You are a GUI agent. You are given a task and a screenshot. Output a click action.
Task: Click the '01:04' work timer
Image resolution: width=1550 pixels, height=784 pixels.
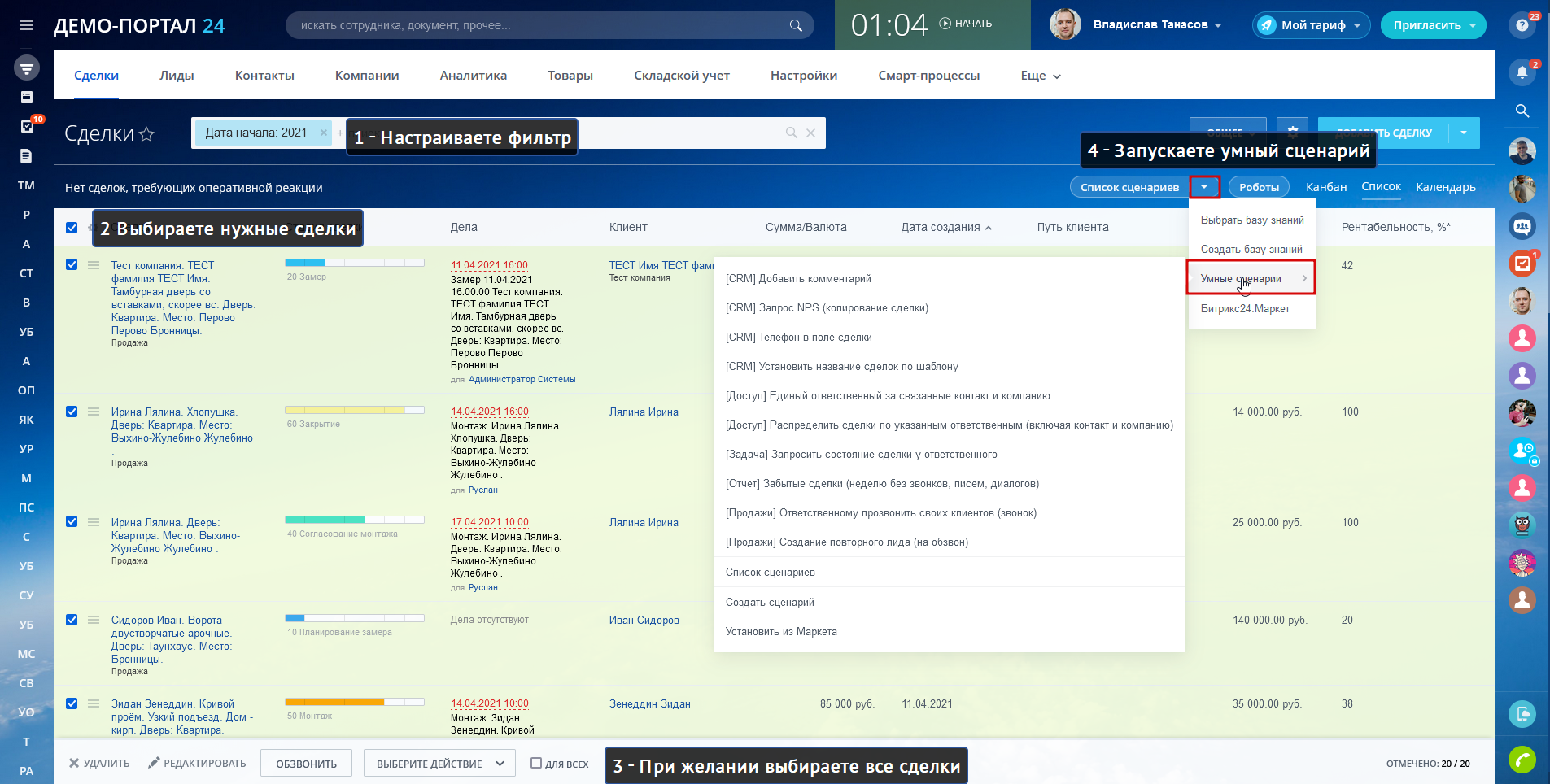(889, 25)
